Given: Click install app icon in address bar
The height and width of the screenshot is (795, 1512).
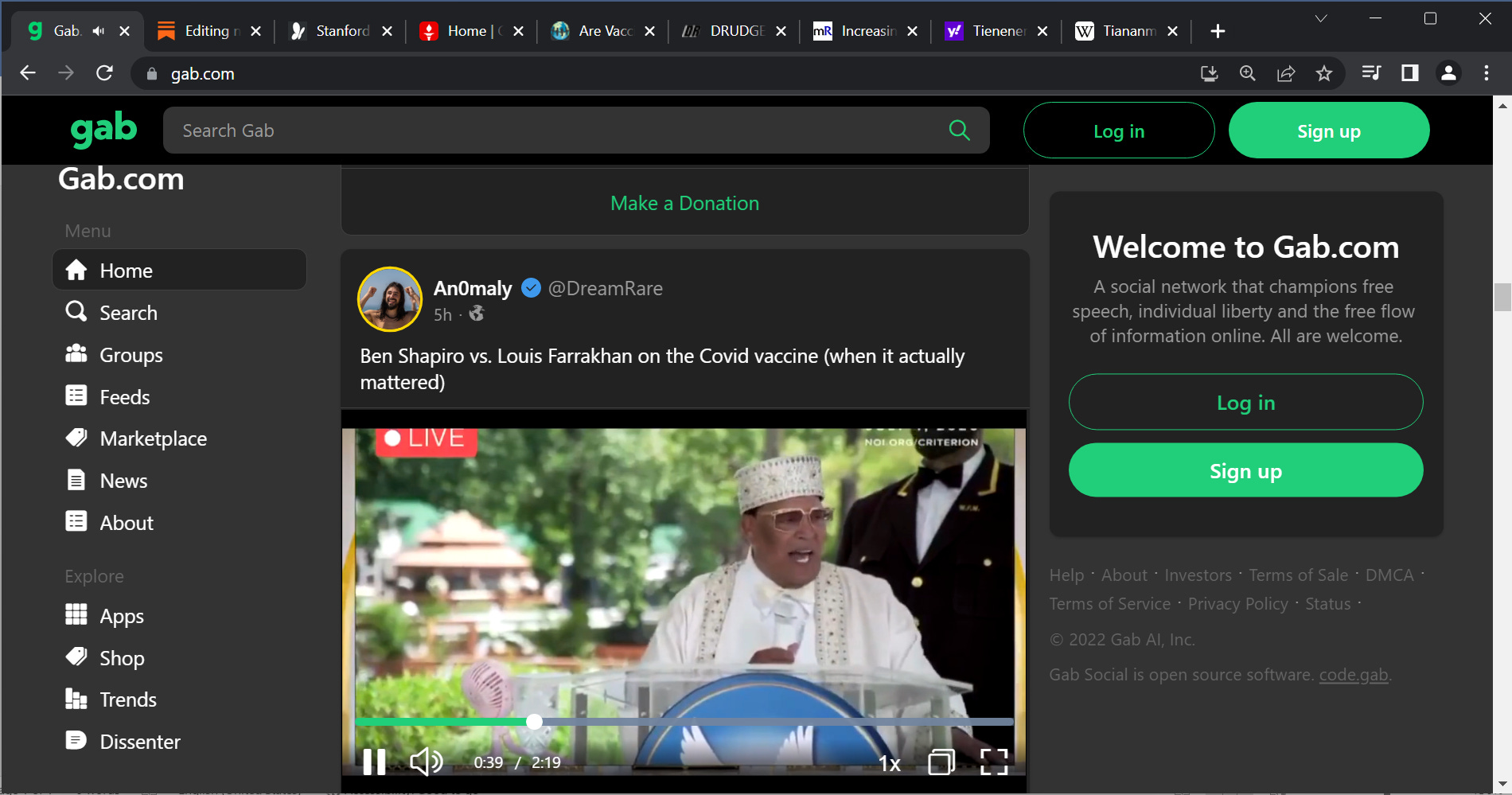Looking at the screenshot, I should [x=1209, y=73].
